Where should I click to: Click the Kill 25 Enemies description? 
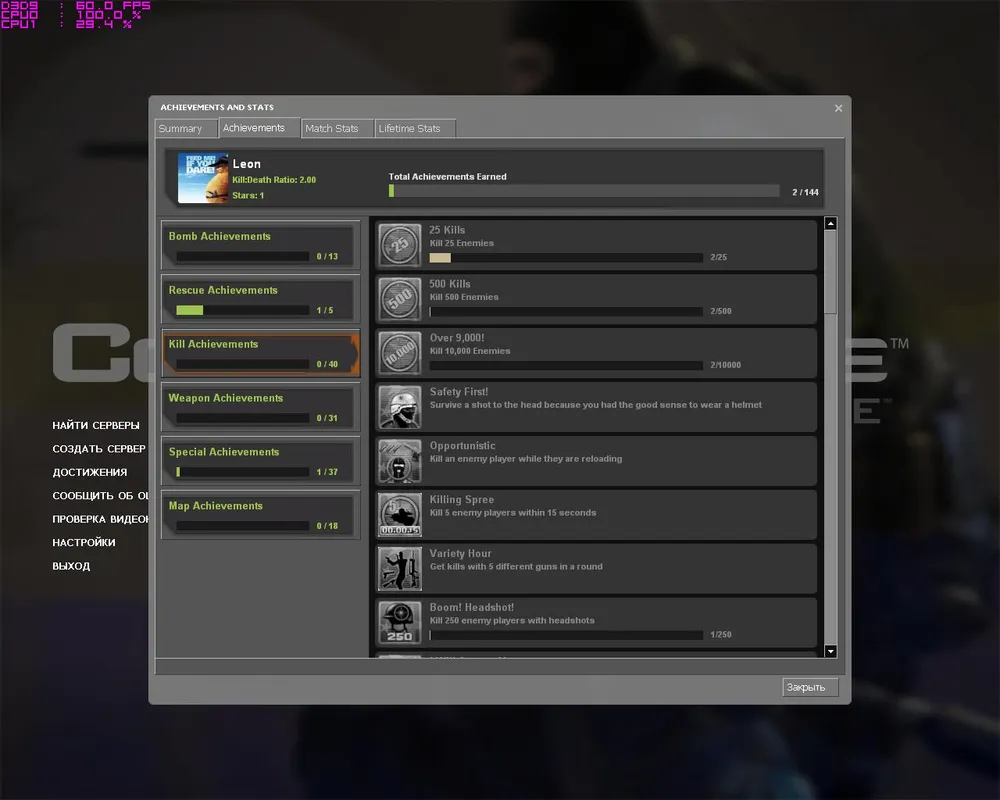click(x=462, y=243)
